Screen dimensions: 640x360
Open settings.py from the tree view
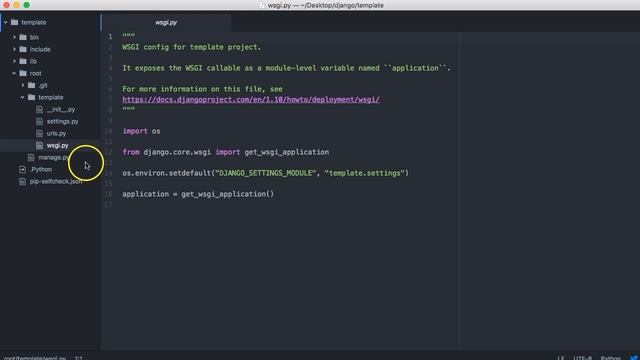62,121
